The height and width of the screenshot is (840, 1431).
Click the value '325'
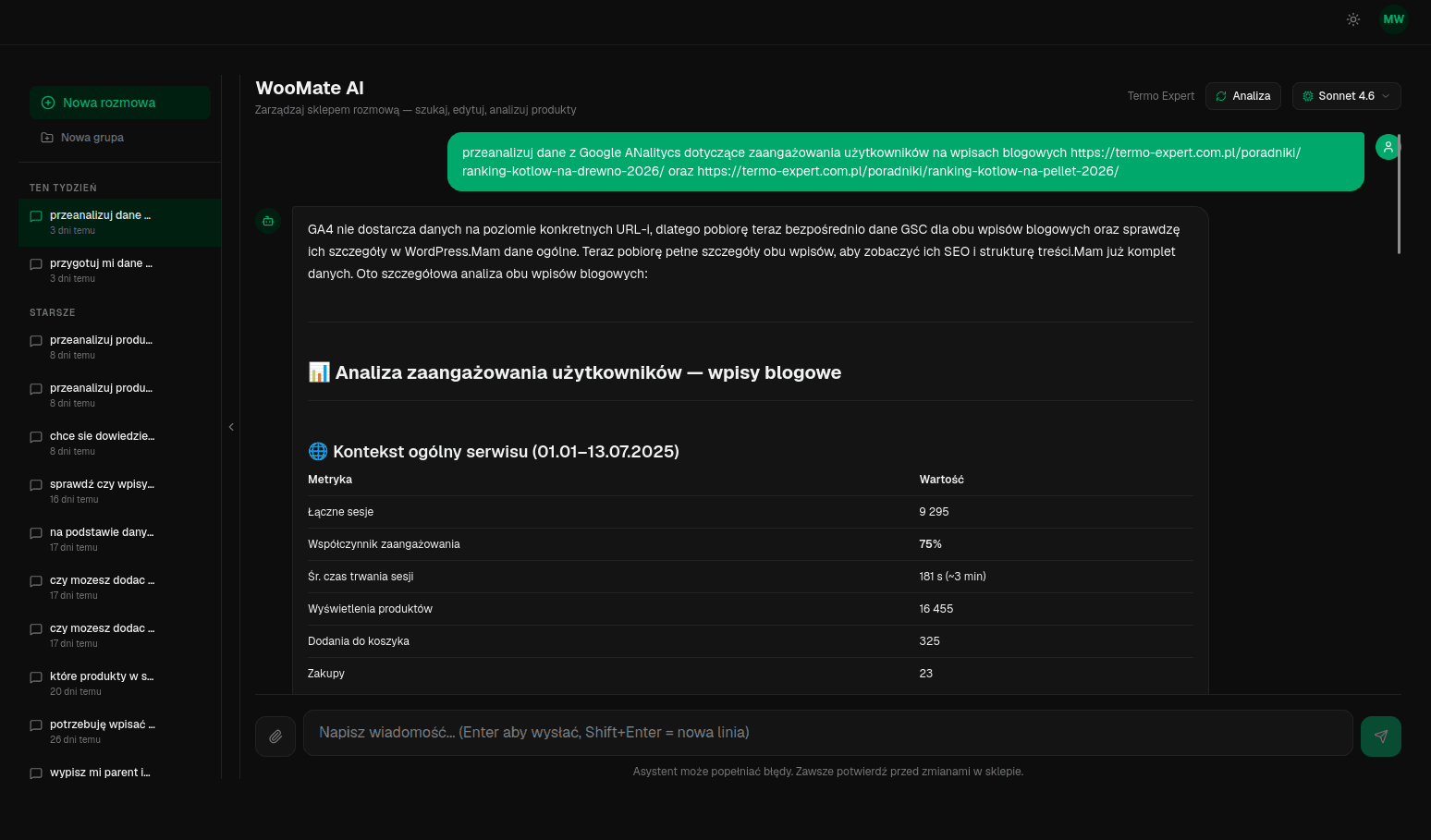click(x=929, y=641)
